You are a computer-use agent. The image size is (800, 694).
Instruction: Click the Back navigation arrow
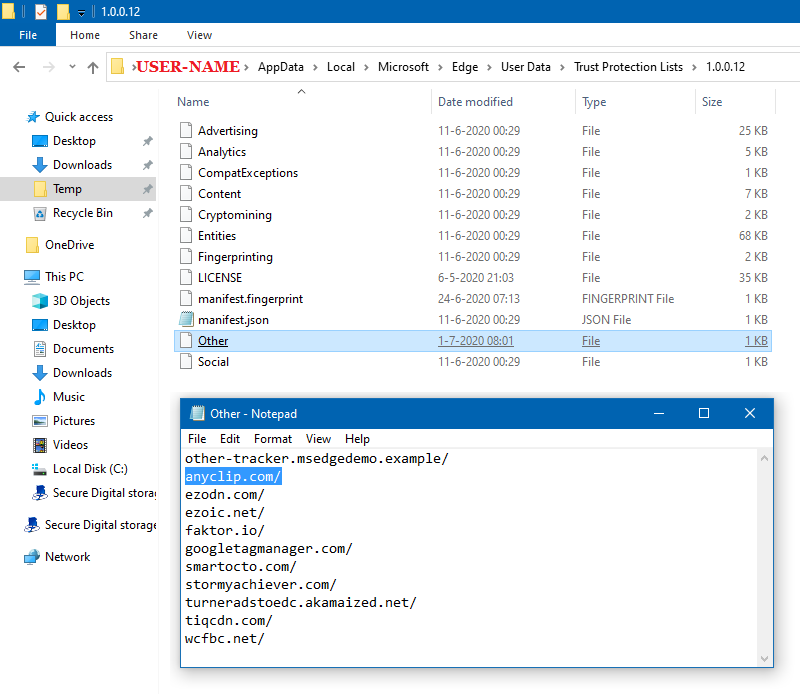19,67
